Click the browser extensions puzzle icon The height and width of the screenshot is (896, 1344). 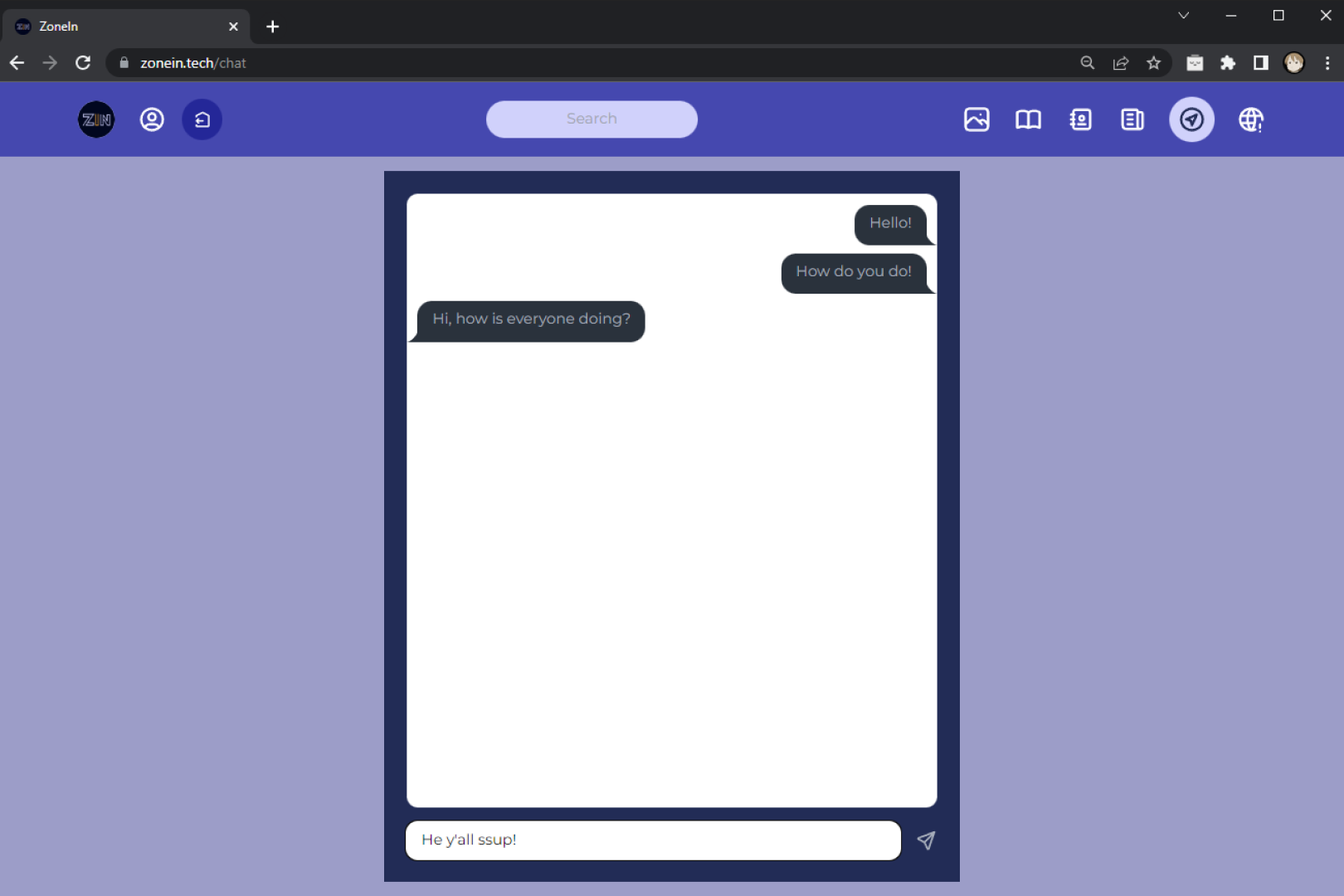pyautogui.click(x=1228, y=62)
